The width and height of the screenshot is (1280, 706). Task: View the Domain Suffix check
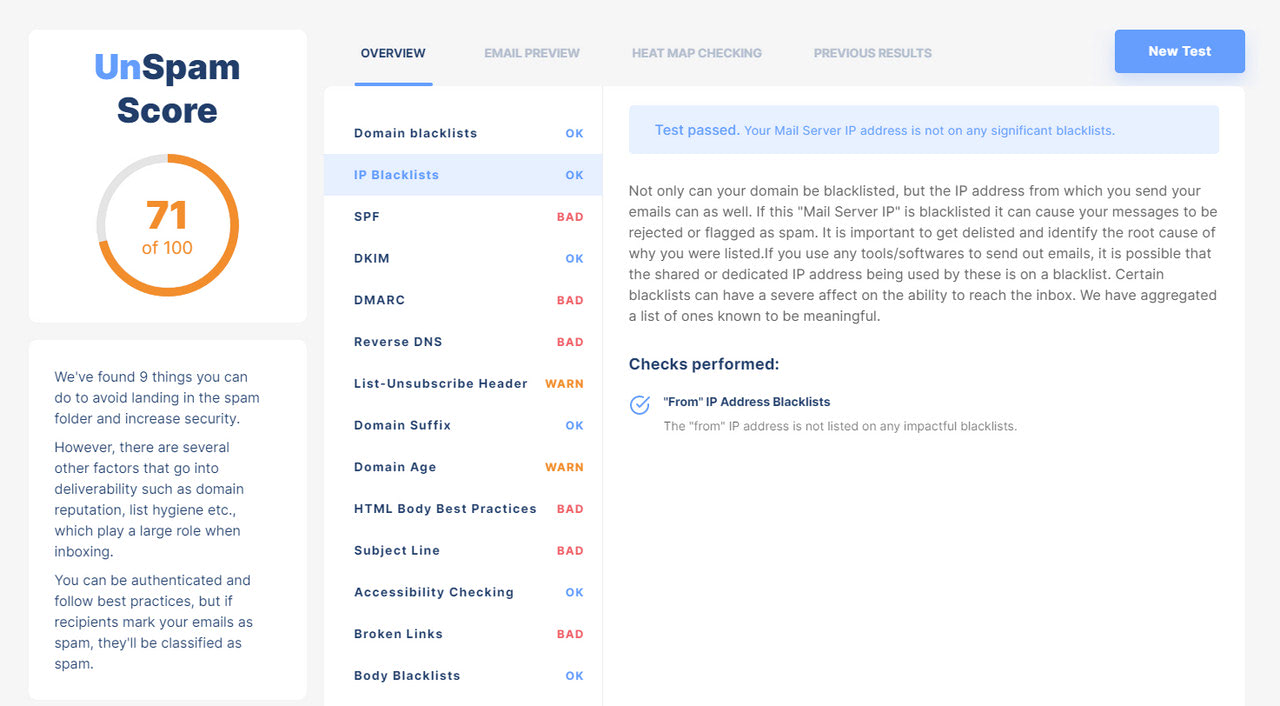point(463,426)
